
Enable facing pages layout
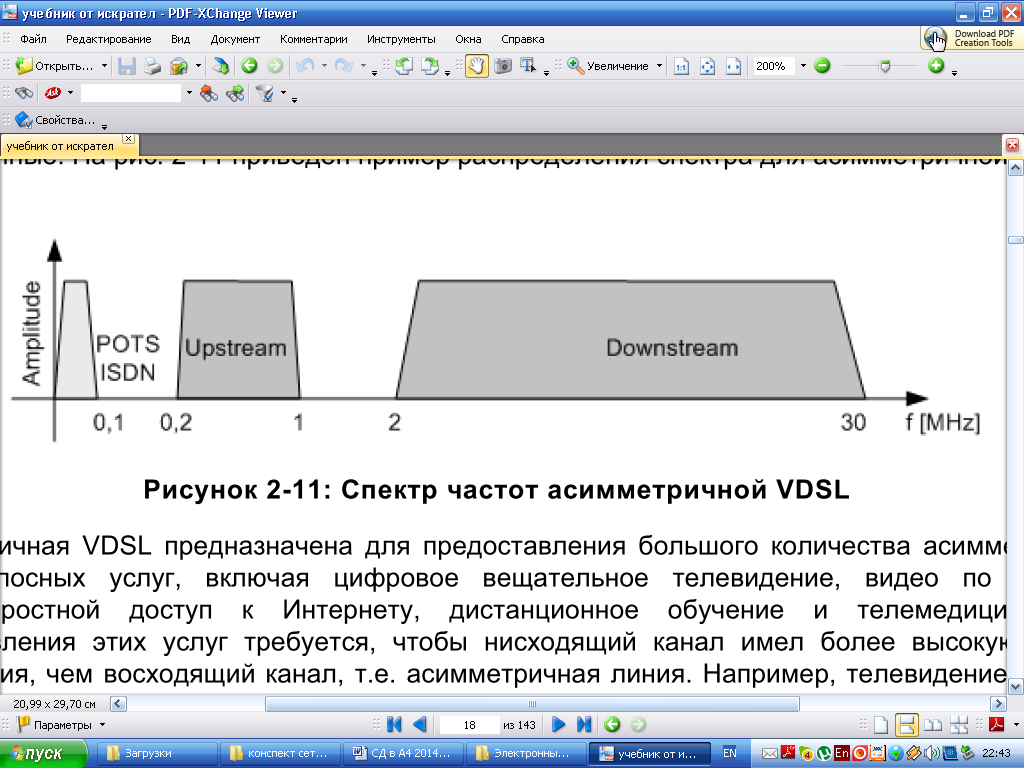932,724
